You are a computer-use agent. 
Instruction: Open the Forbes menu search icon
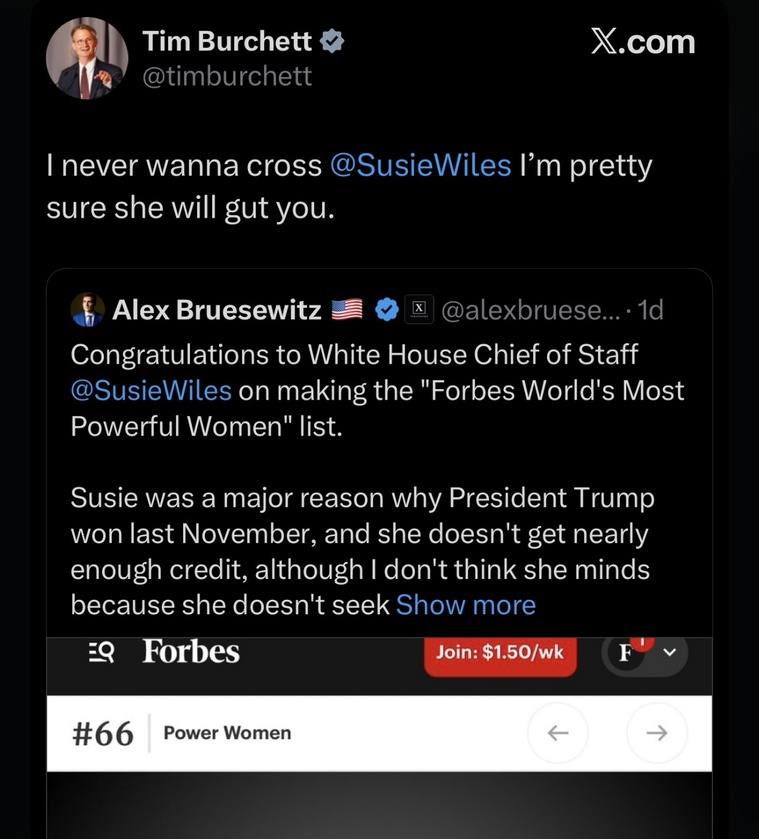(x=101, y=652)
